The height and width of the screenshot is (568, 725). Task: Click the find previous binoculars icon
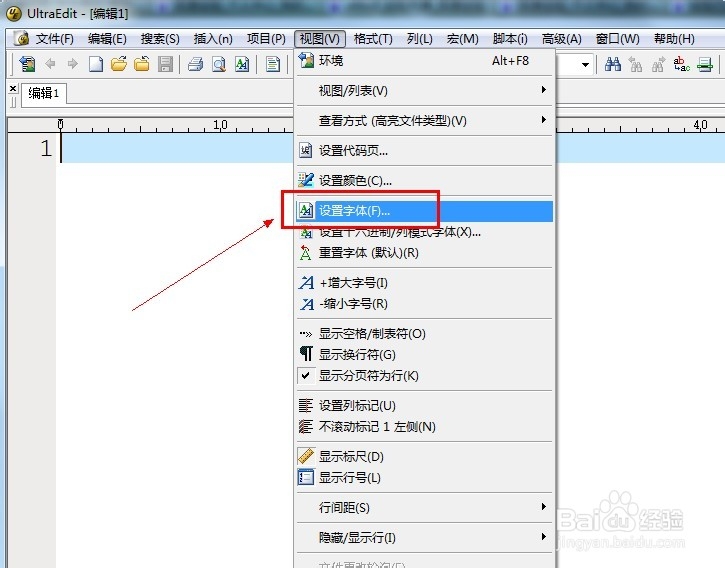point(636,64)
